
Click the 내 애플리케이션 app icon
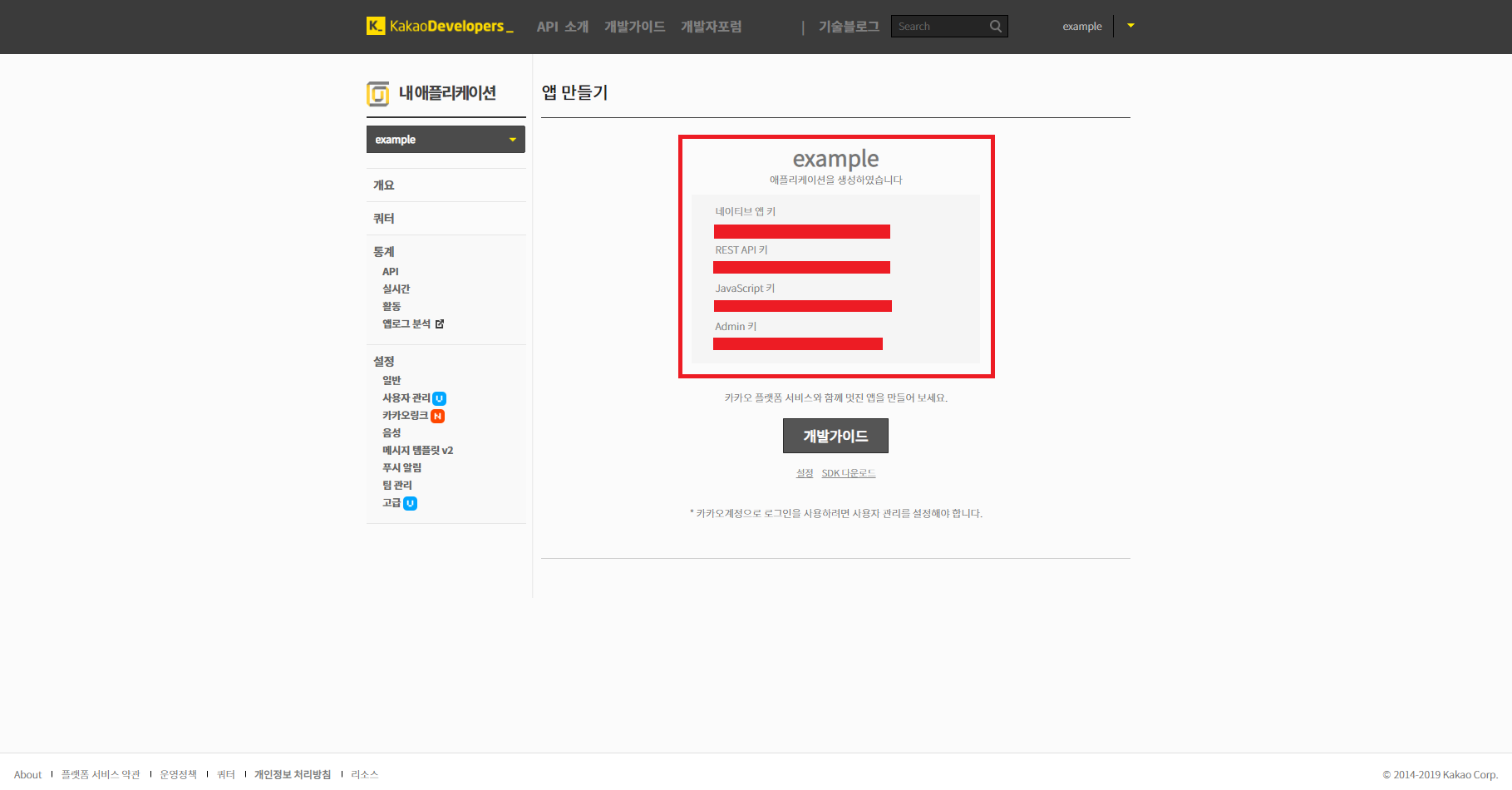pos(378,94)
